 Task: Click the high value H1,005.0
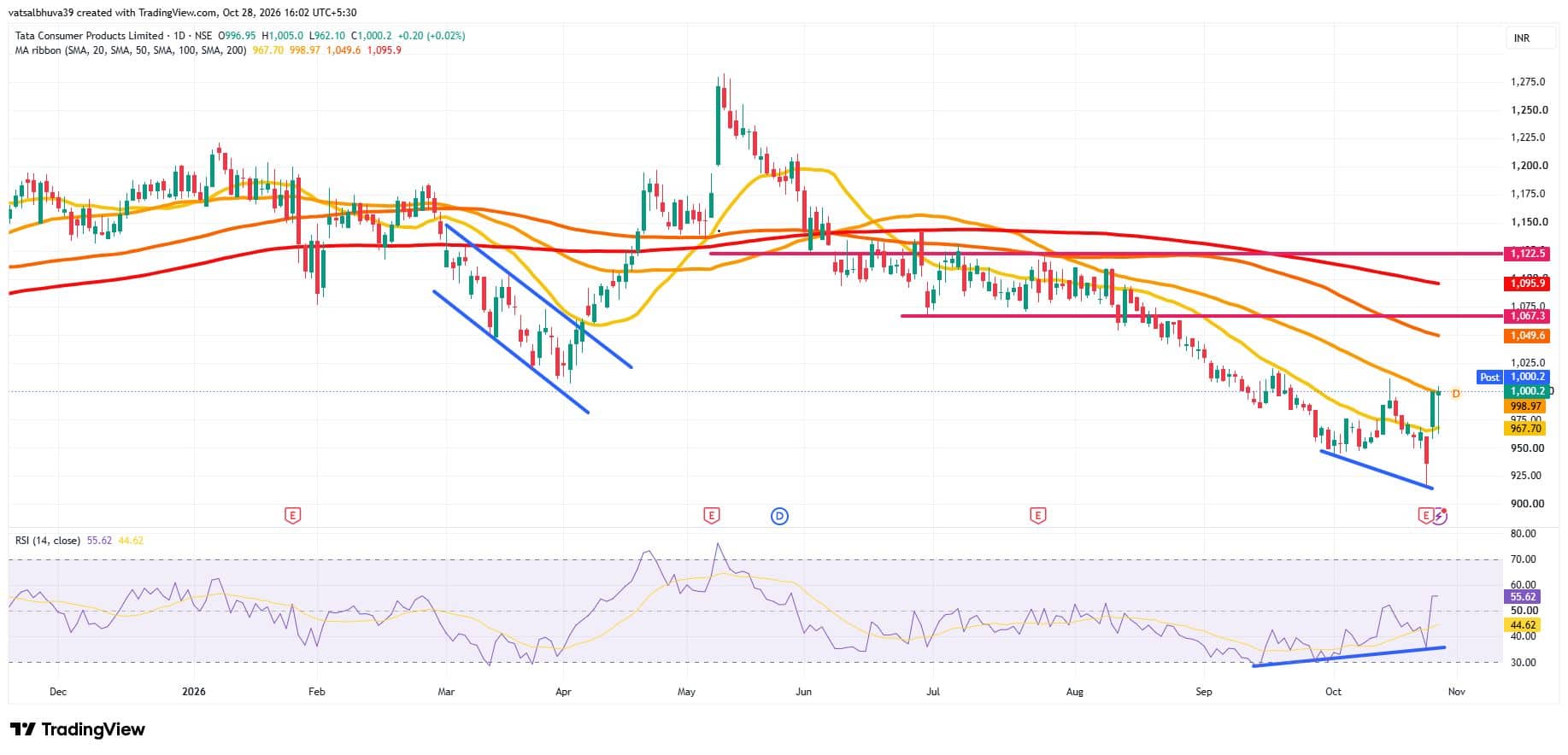[282, 36]
